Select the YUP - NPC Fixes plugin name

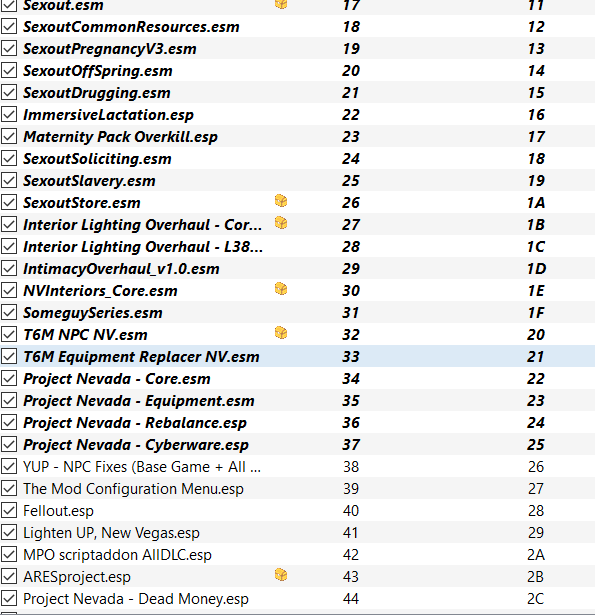(142, 467)
